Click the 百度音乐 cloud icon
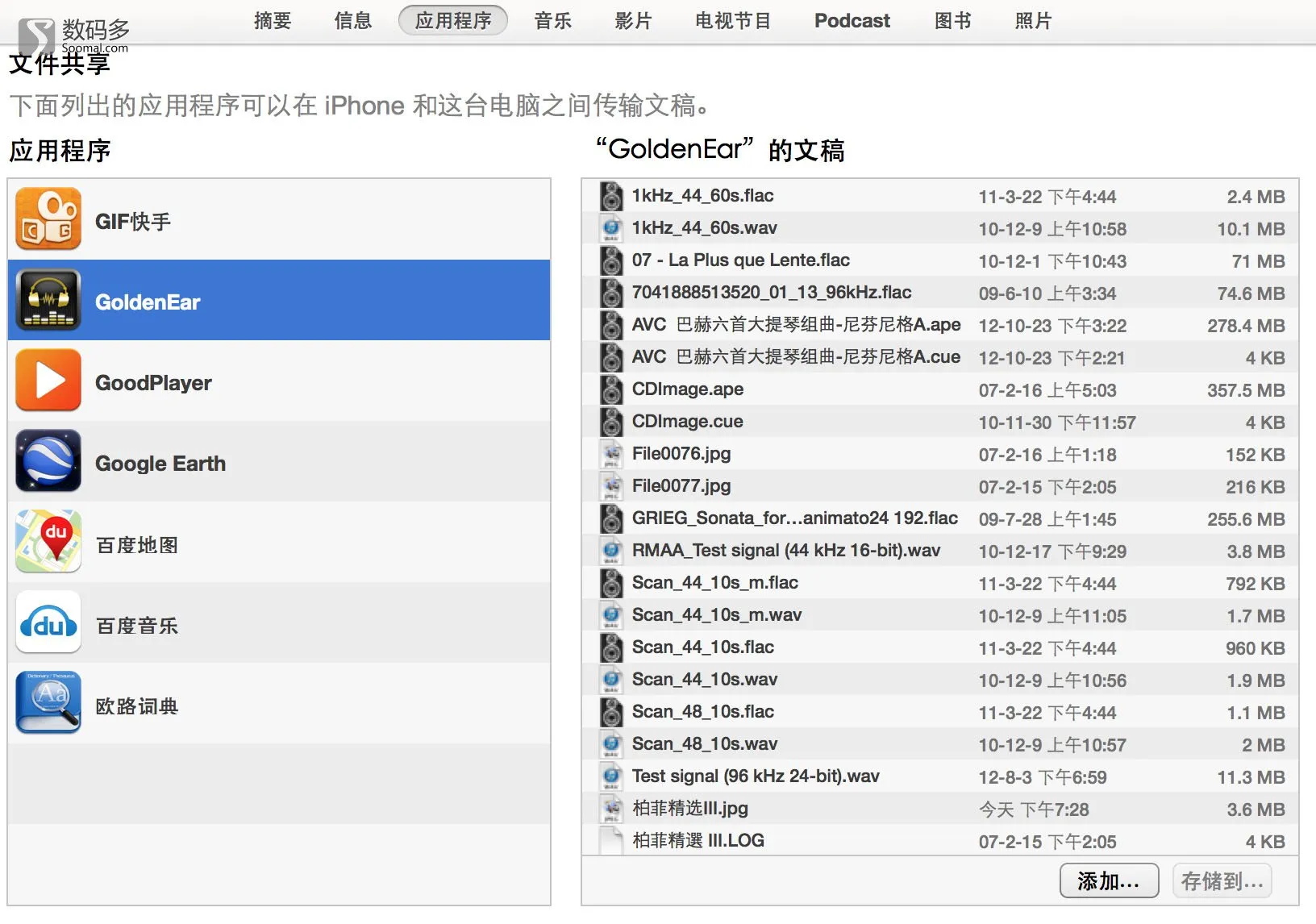Image resolution: width=1316 pixels, height=924 pixels. click(x=48, y=622)
